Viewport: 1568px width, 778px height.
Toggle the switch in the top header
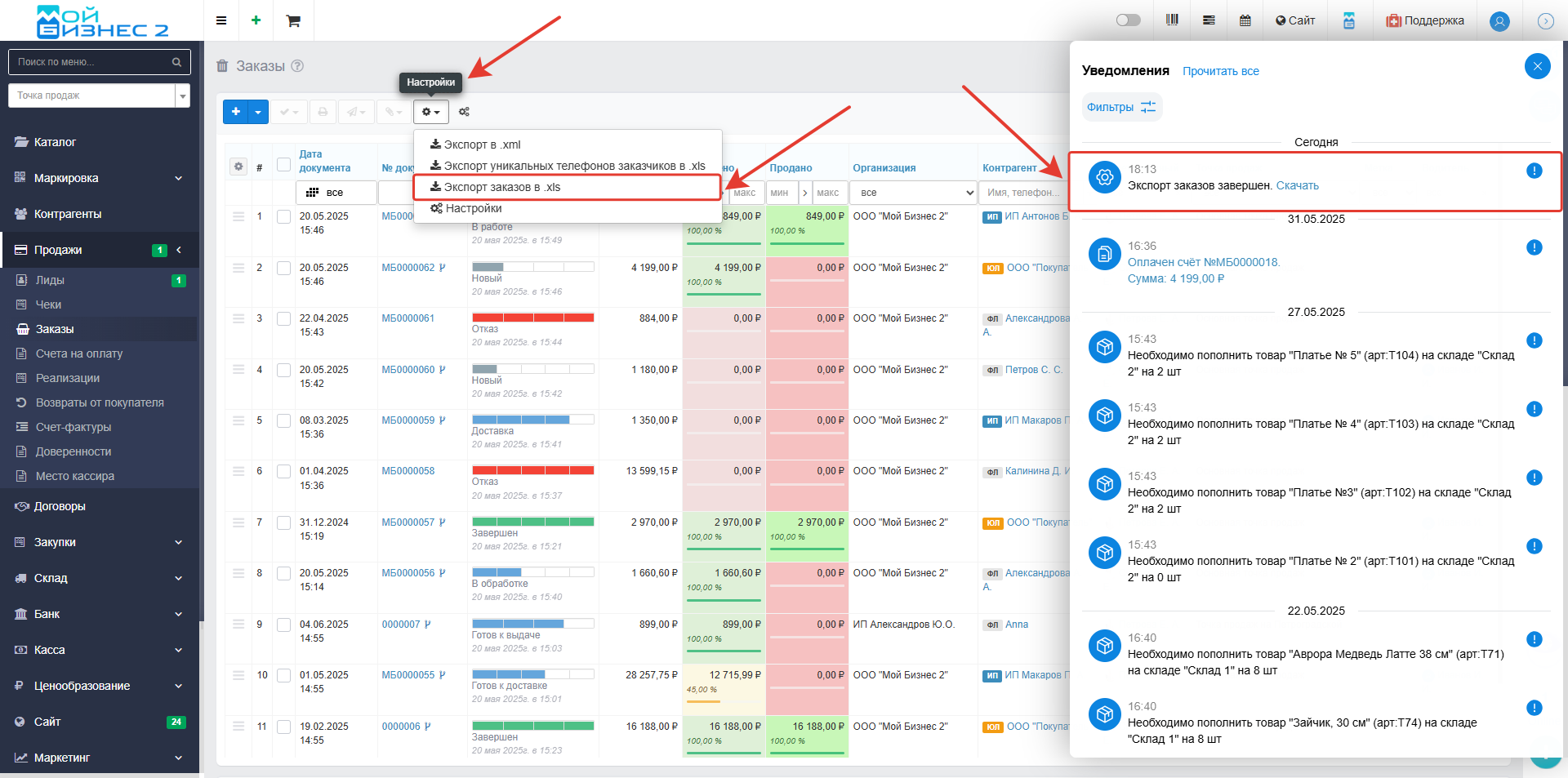1128,20
